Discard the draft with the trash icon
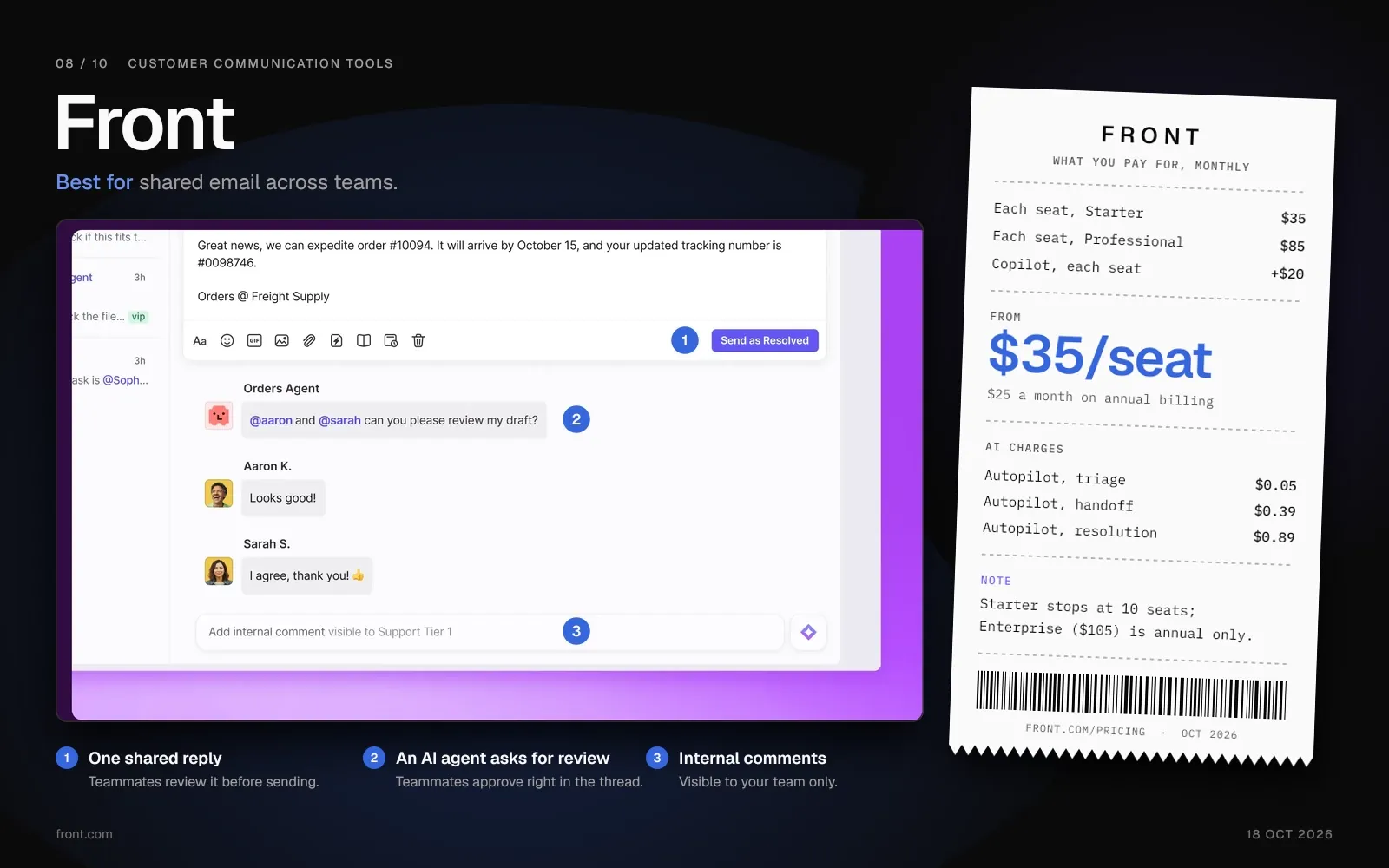Screen dimensions: 1389x868 click(418, 341)
